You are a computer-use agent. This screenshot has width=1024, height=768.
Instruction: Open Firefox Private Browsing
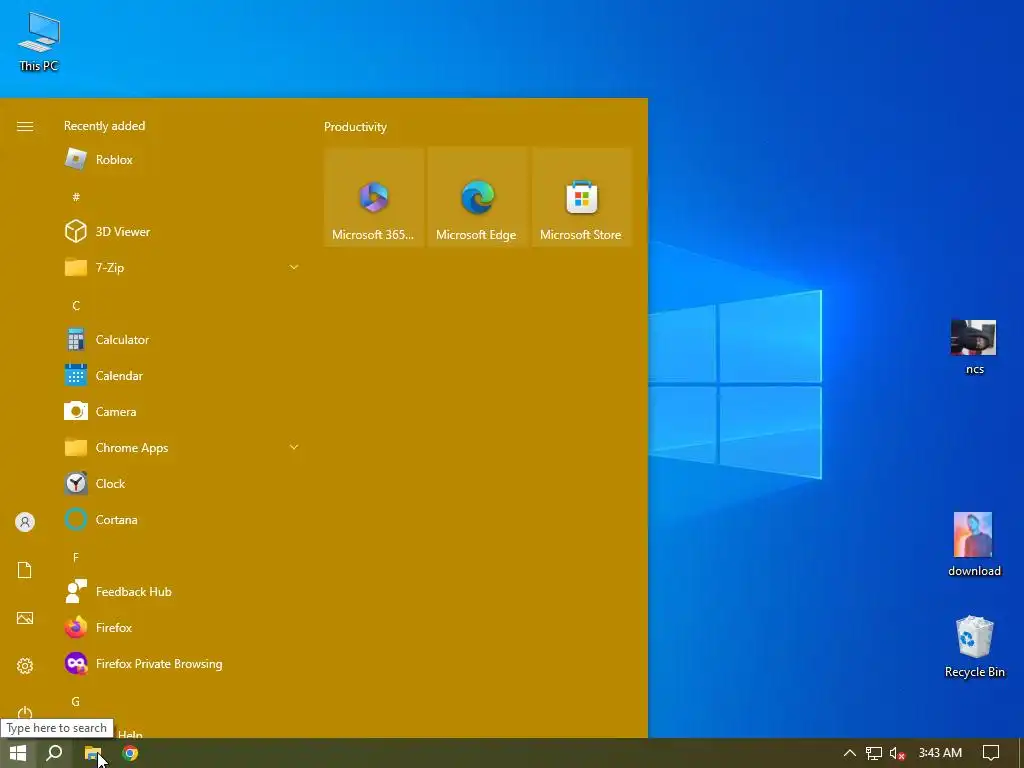(181, 664)
